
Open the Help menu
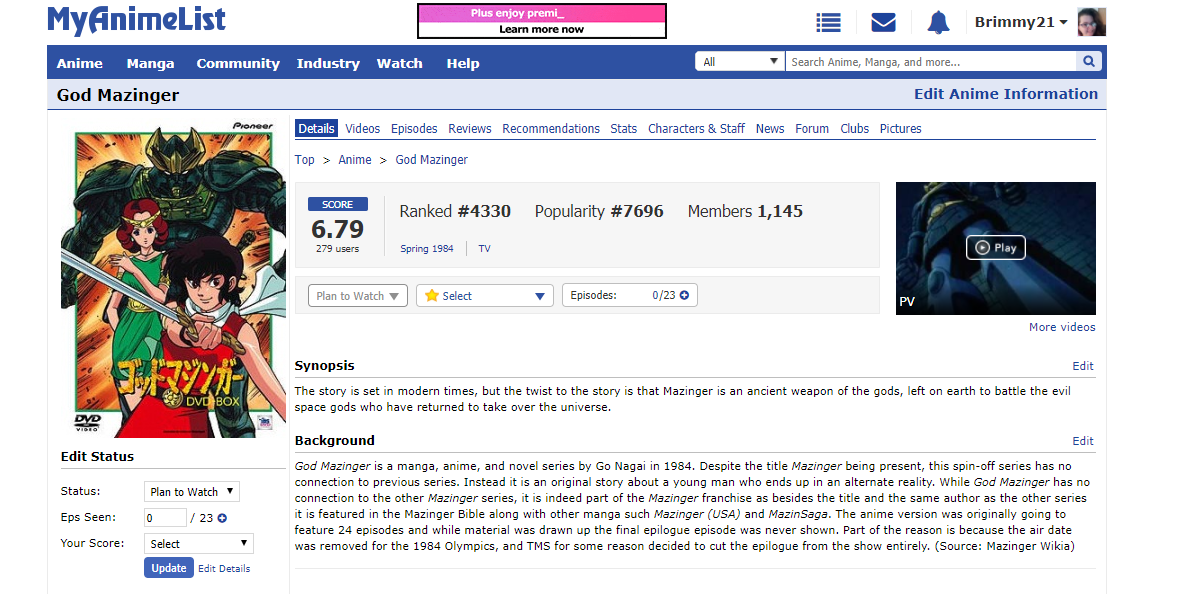tap(463, 63)
